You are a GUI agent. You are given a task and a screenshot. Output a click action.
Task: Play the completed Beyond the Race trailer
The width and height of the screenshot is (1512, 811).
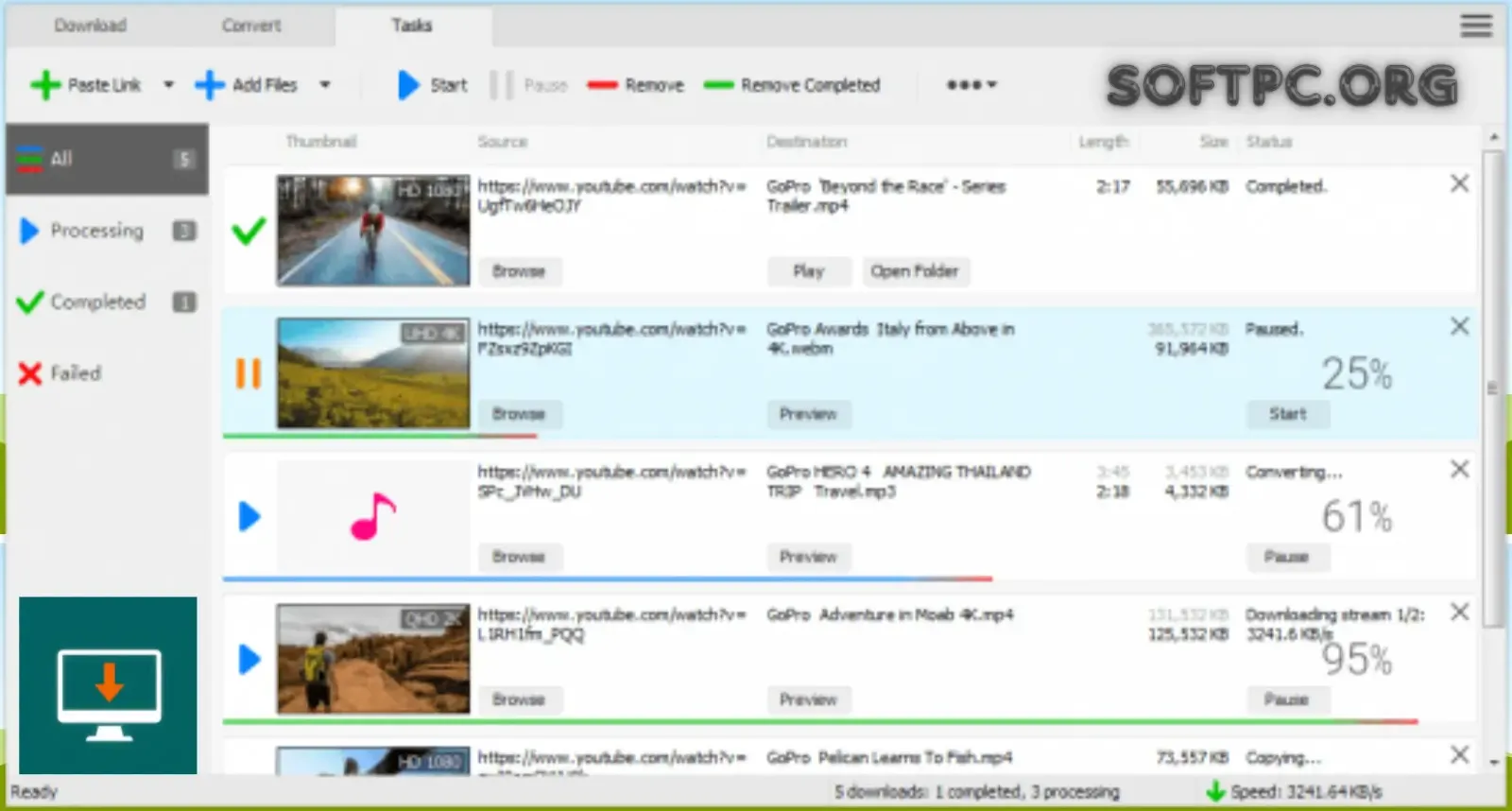click(x=809, y=271)
